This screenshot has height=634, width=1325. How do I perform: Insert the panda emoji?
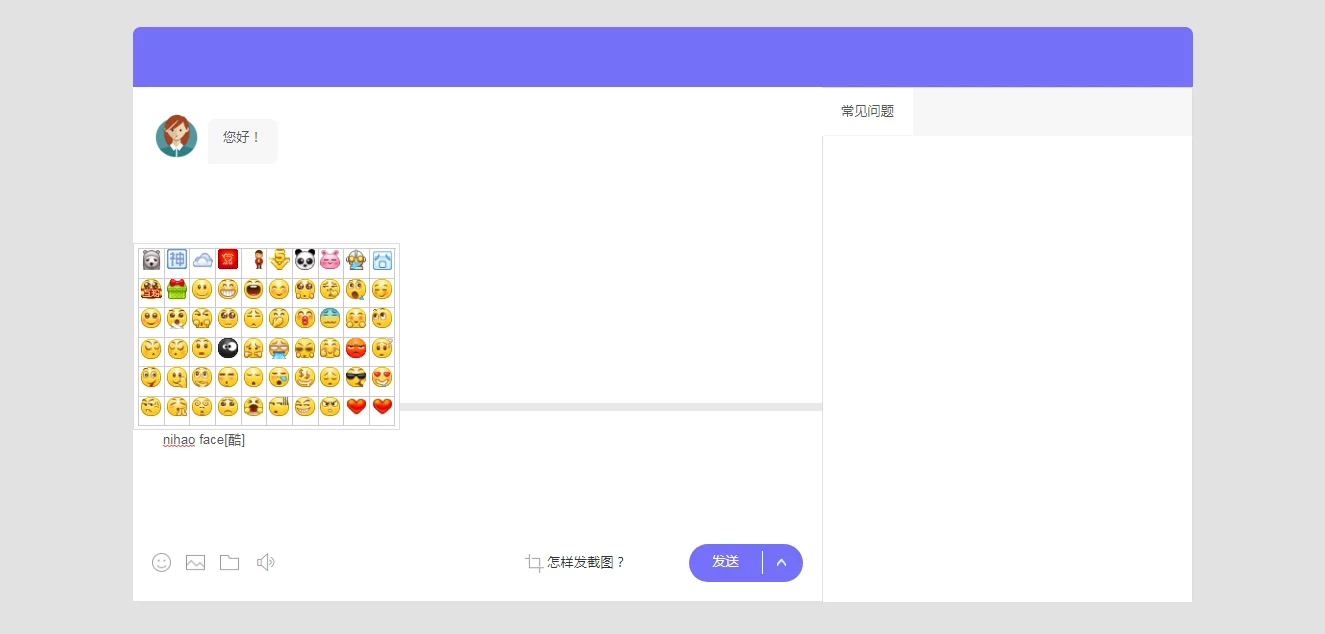coord(305,260)
